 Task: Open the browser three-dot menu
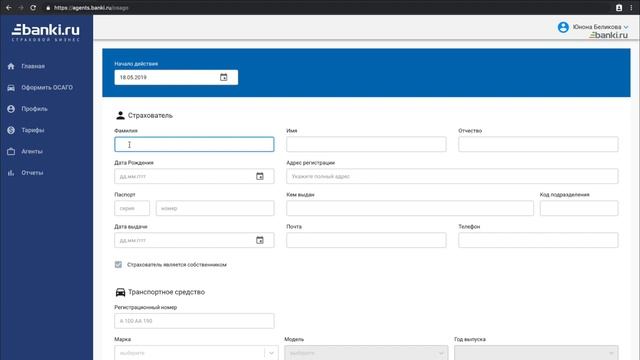coord(631,8)
